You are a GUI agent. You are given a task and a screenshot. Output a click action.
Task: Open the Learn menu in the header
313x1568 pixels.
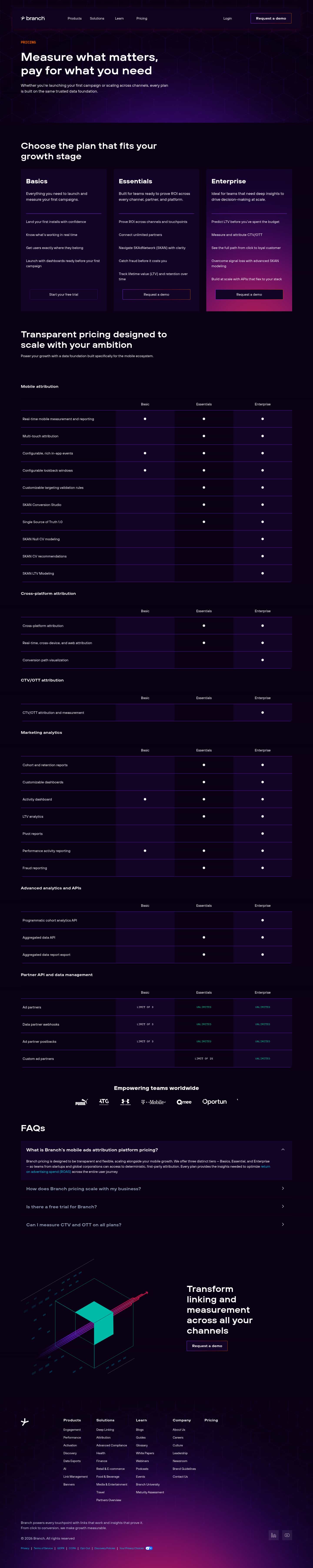pos(119,18)
